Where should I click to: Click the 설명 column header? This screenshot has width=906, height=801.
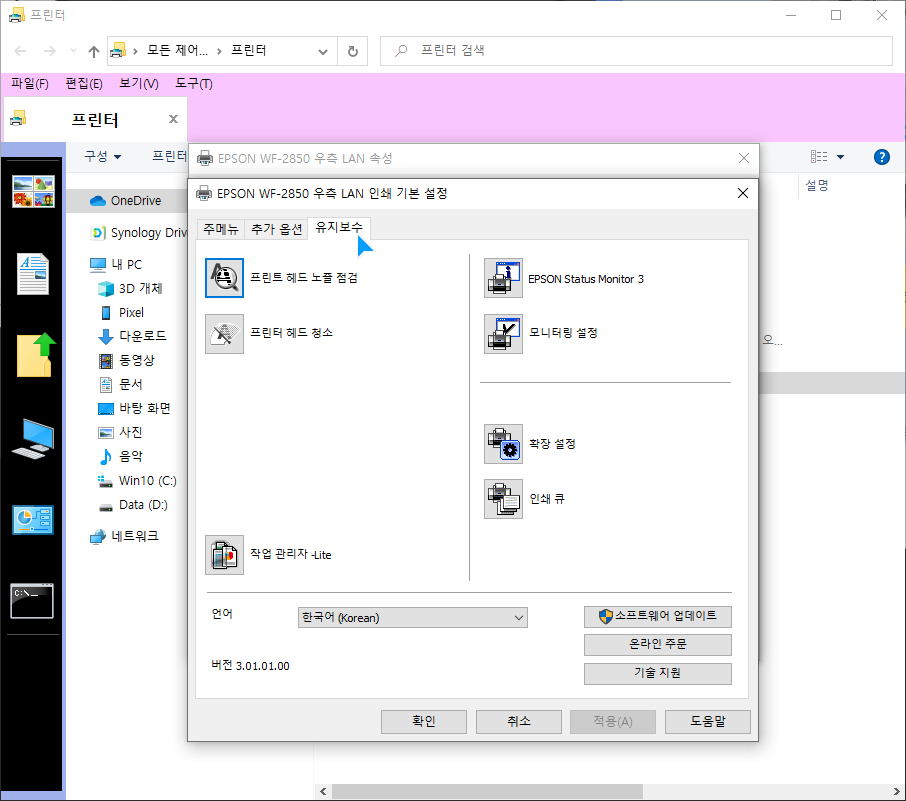pyautogui.click(x=816, y=186)
